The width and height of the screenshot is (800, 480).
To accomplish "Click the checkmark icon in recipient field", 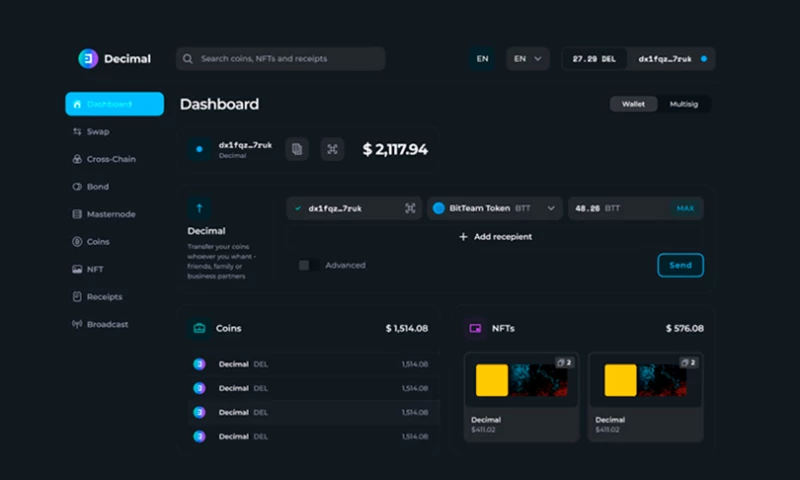I will click(x=298, y=208).
